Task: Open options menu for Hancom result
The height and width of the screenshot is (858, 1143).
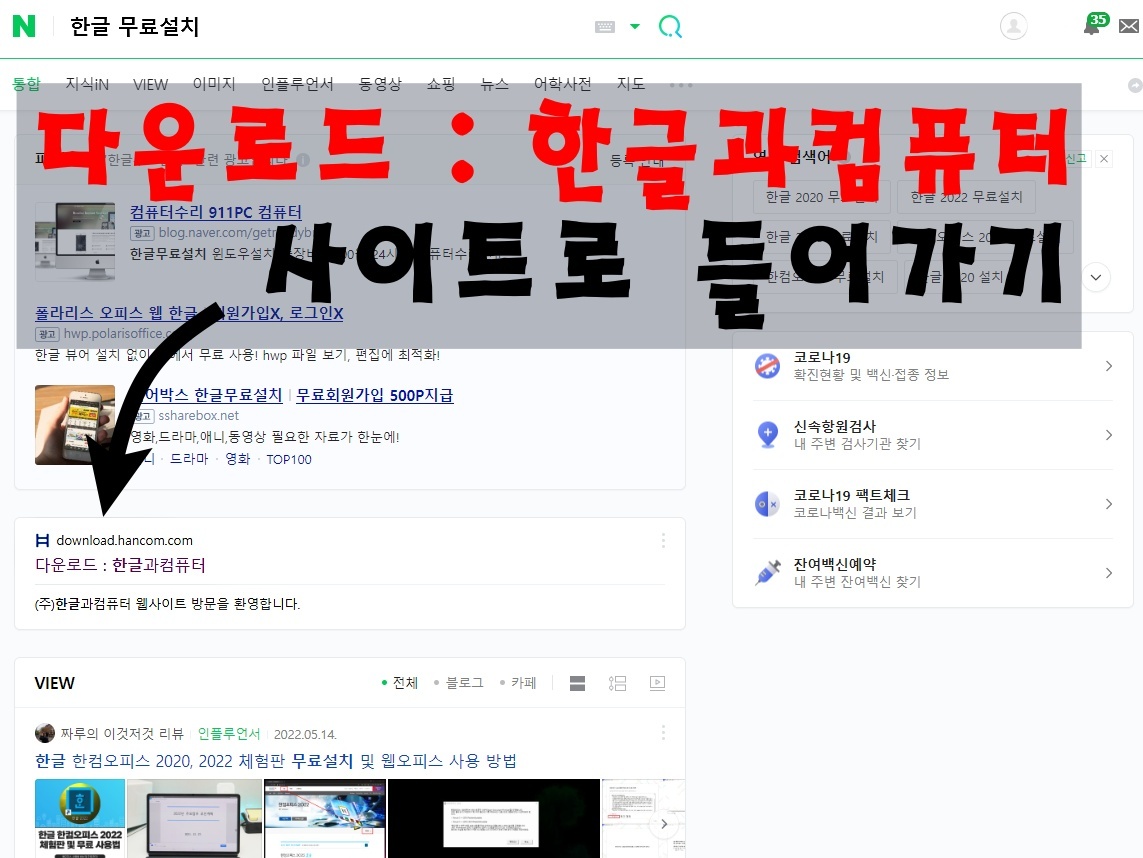Action: 663,540
